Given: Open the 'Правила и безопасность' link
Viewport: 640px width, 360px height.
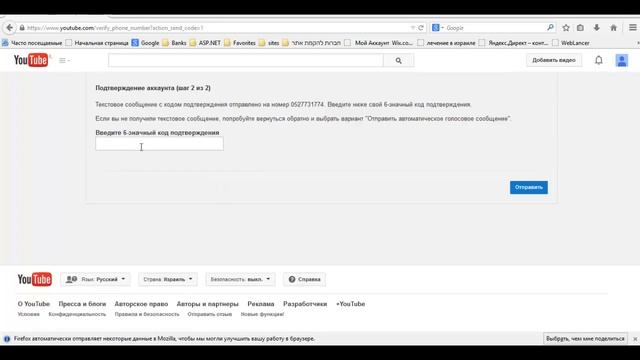Looking at the screenshot, I should 147,314.
